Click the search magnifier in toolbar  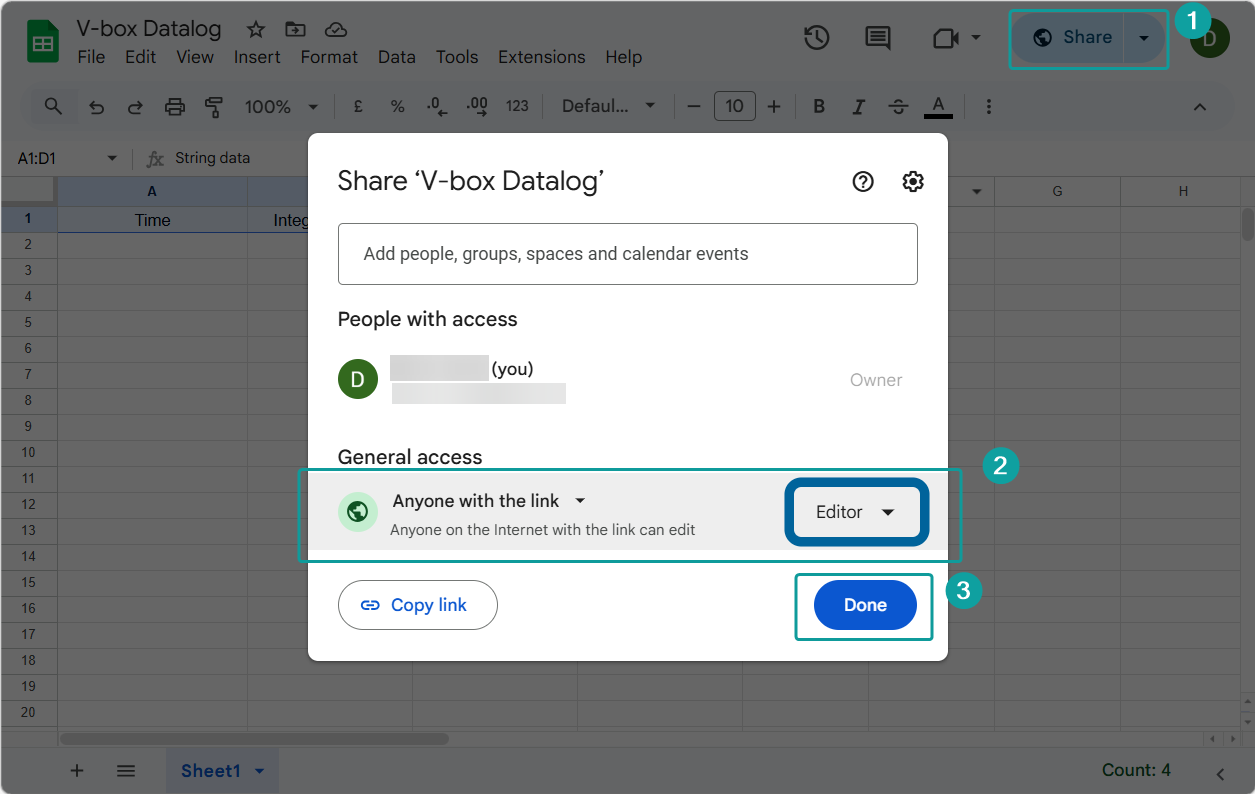click(x=53, y=106)
